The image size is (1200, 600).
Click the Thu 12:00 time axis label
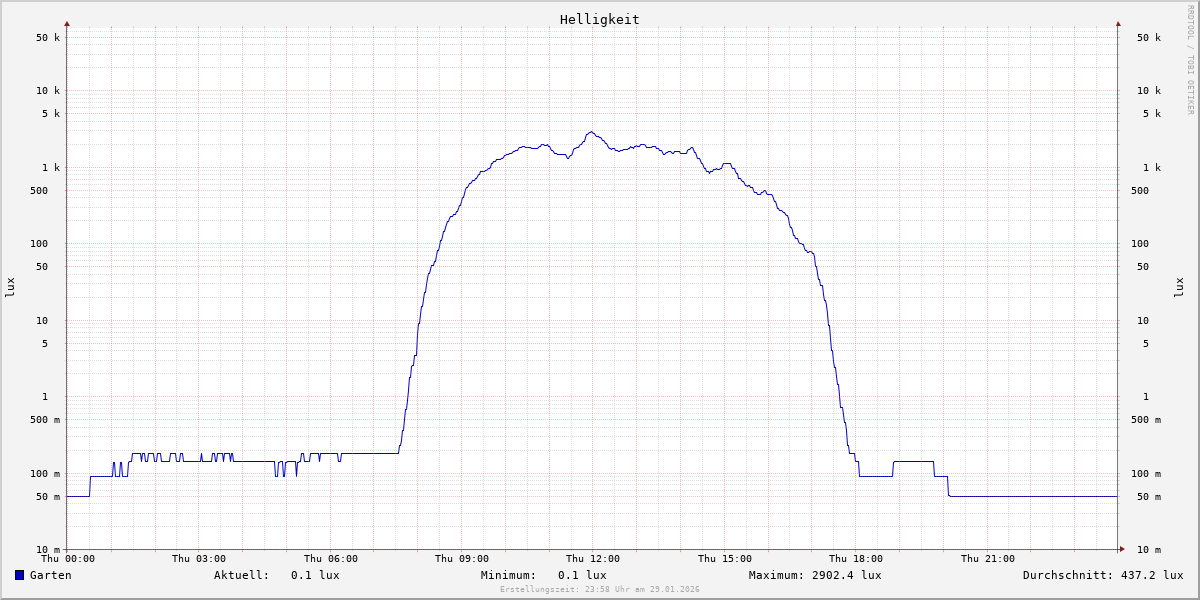point(593,559)
